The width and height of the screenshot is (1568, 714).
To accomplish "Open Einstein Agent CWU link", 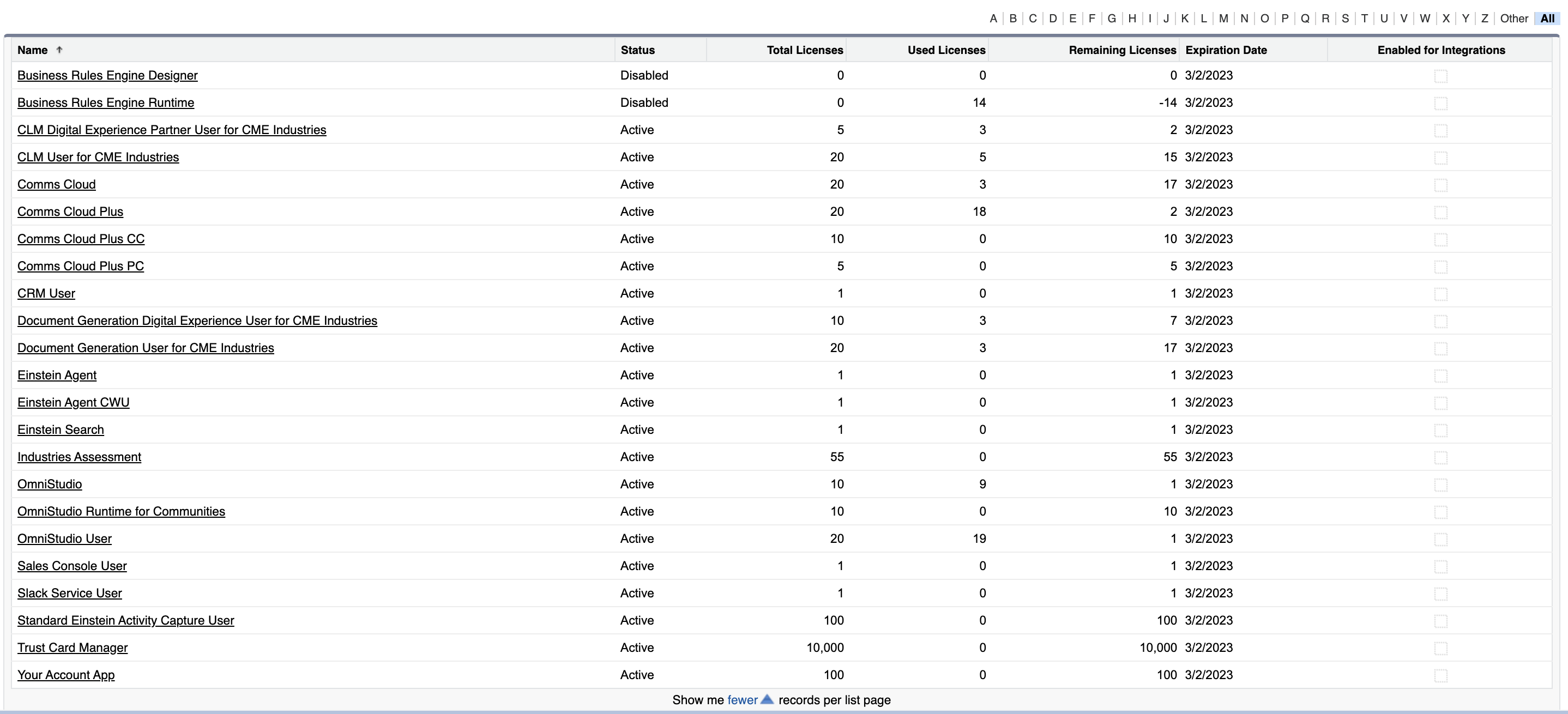I will (73, 402).
